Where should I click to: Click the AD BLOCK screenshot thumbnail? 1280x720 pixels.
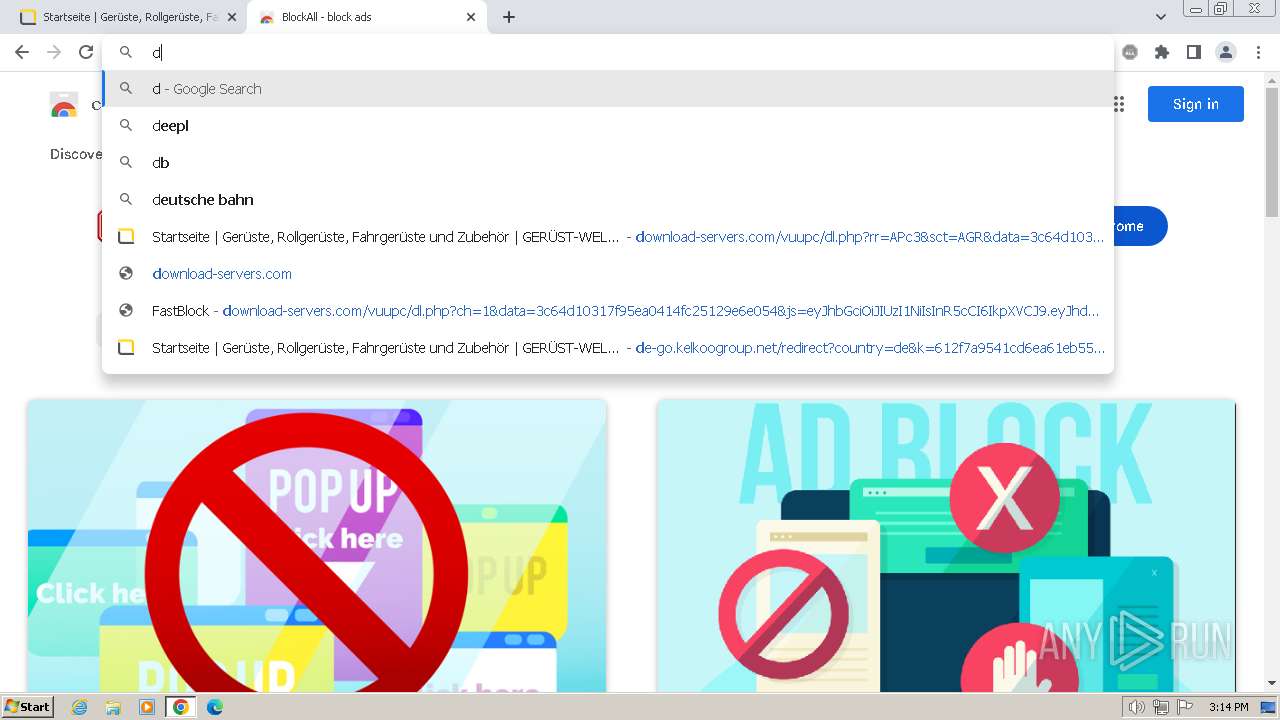pos(946,546)
